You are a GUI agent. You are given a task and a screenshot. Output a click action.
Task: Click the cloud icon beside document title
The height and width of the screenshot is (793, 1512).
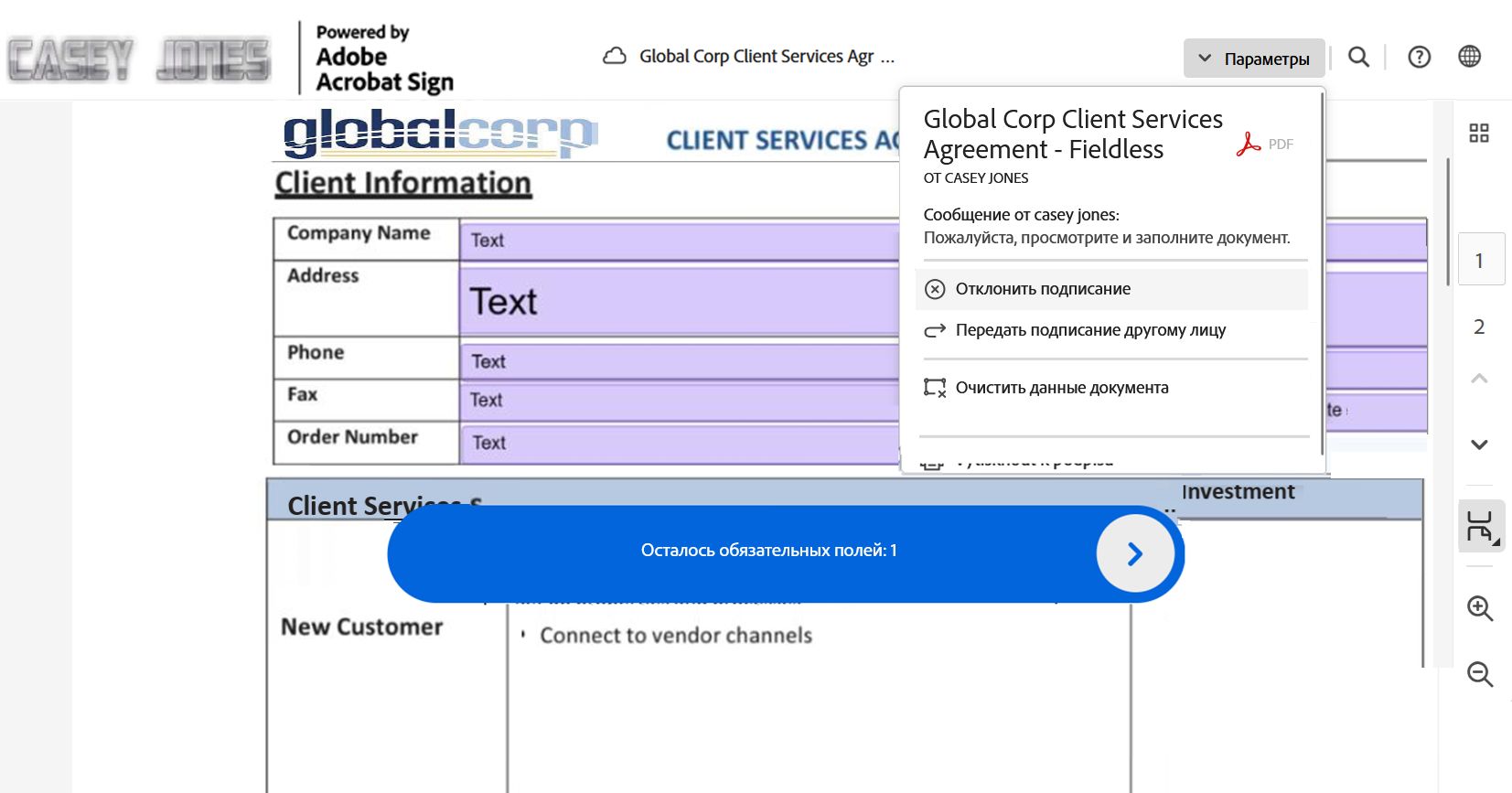pos(615,56)
